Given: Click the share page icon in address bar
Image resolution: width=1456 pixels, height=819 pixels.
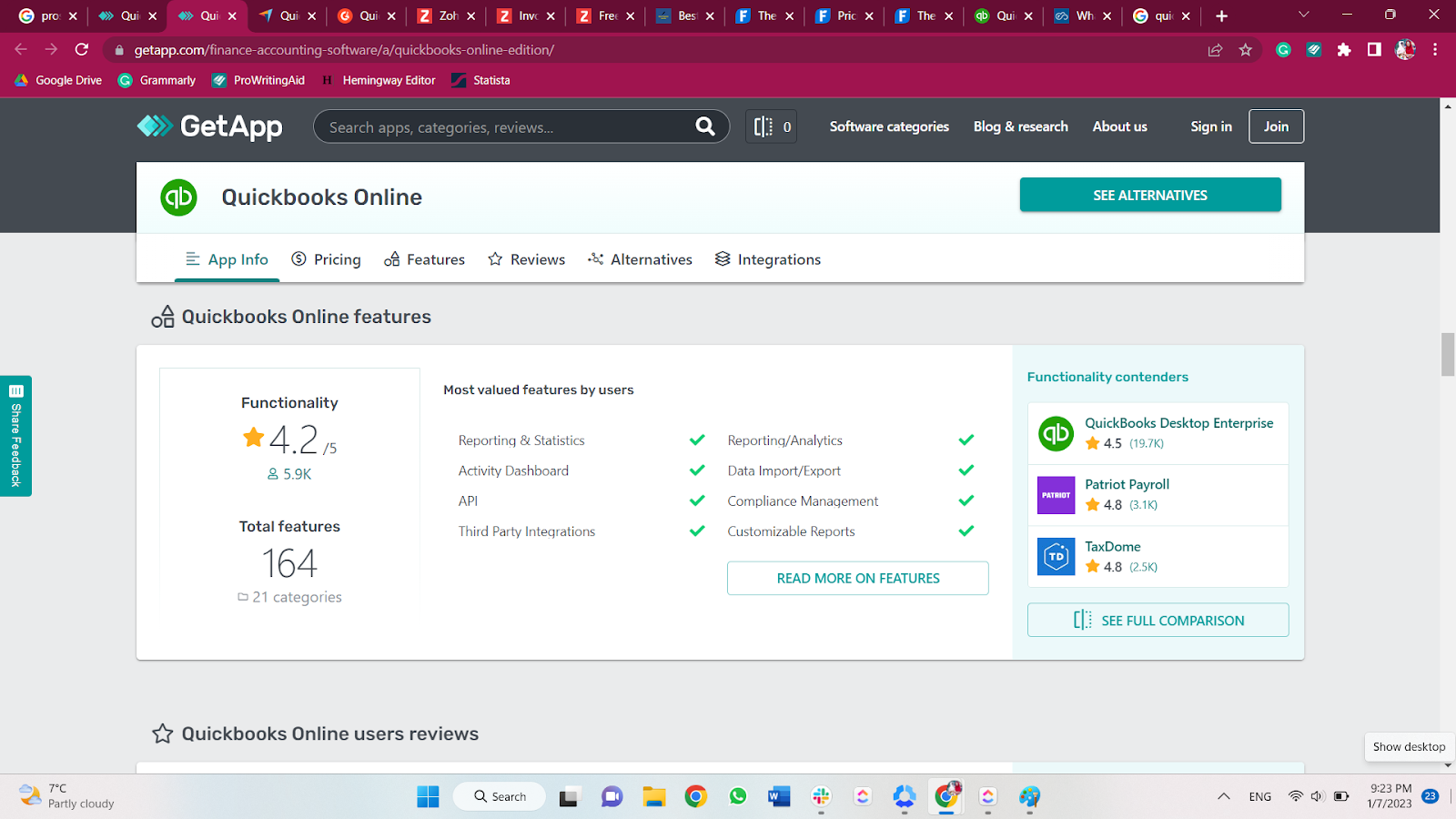Looking at the screenshot, I should pyautogui.click(x=1215, y=50).
